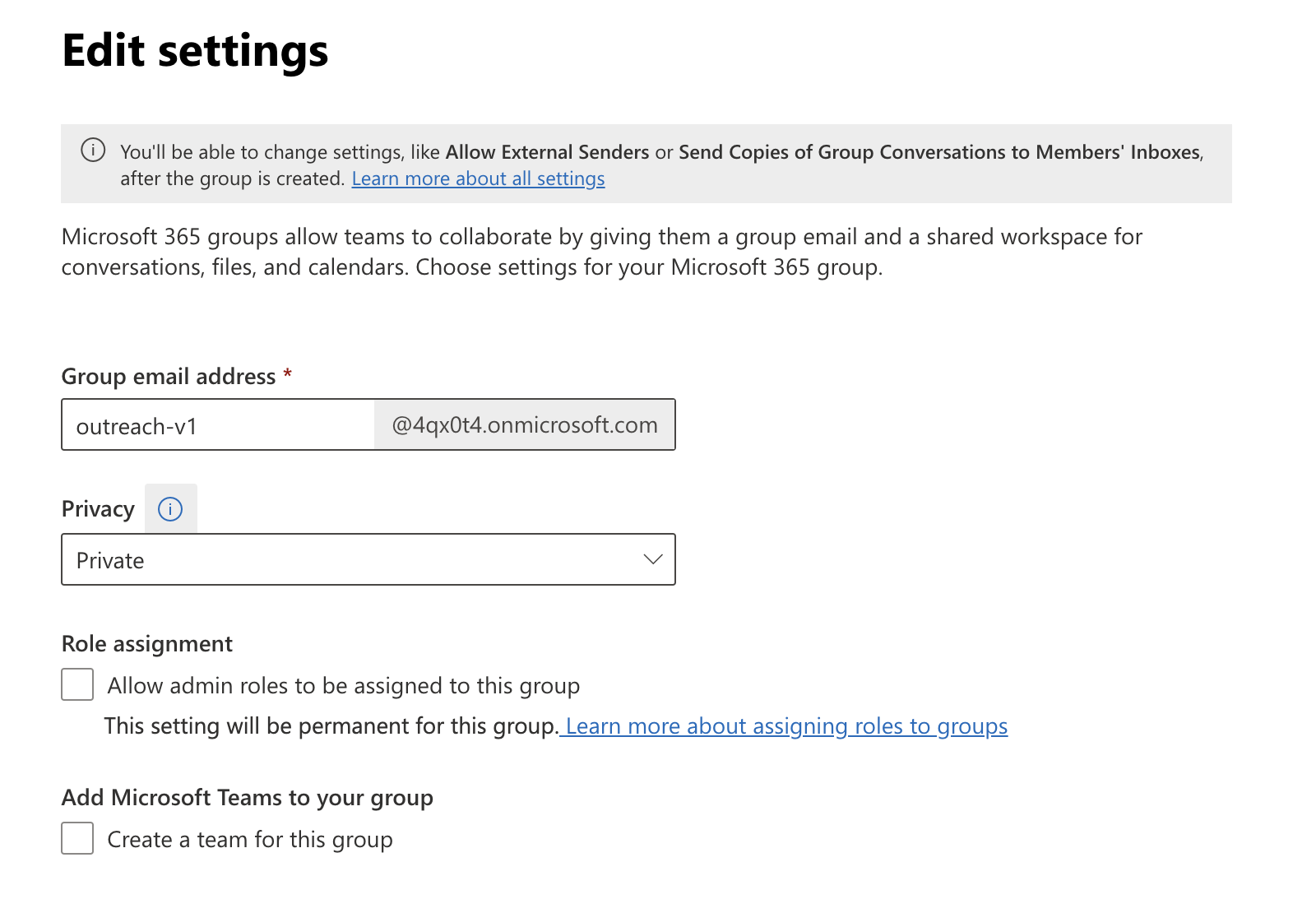Follow the assigning roles to groups link

[x=786, y=726]
